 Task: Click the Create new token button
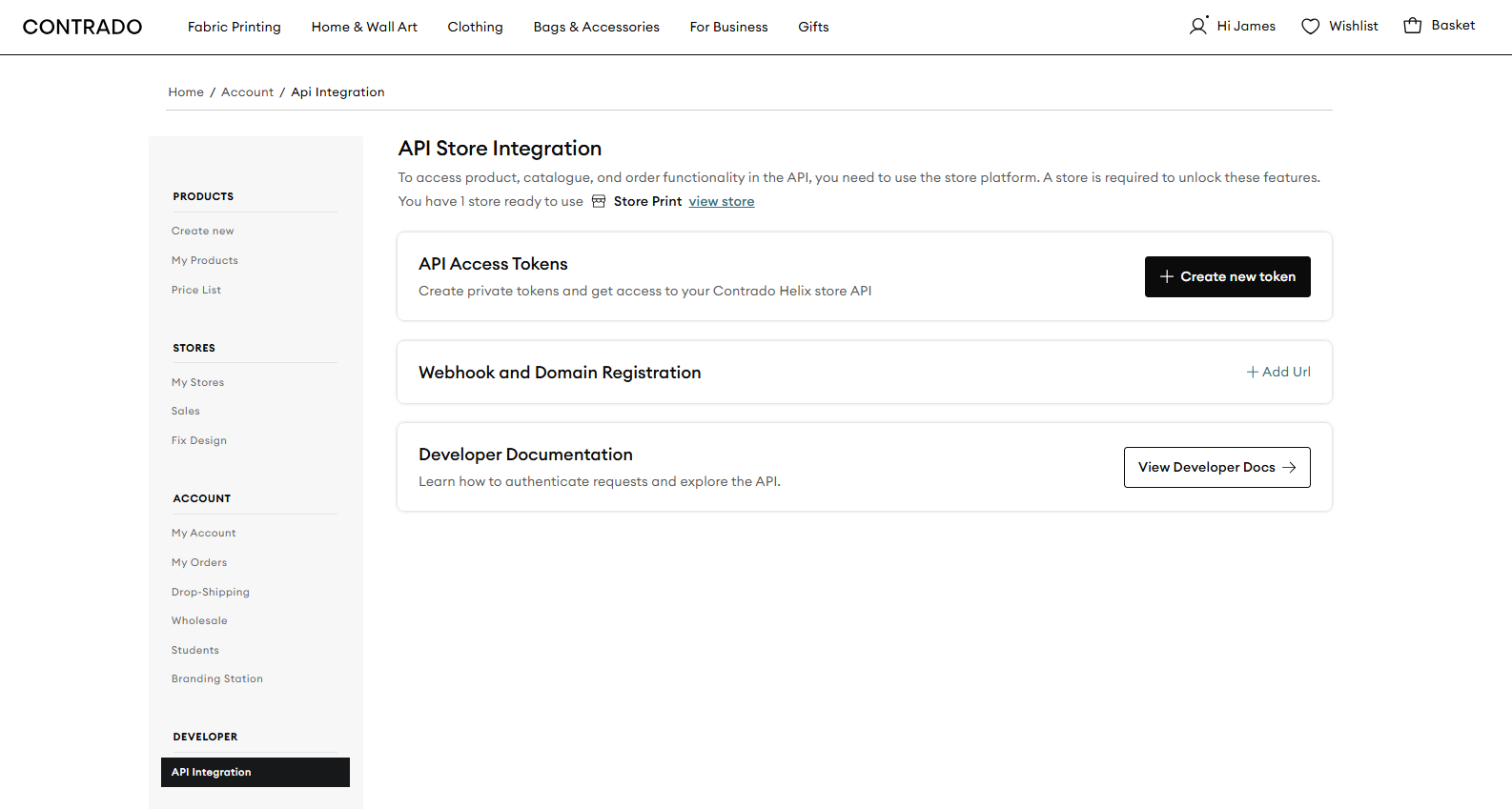[1228, 276]
